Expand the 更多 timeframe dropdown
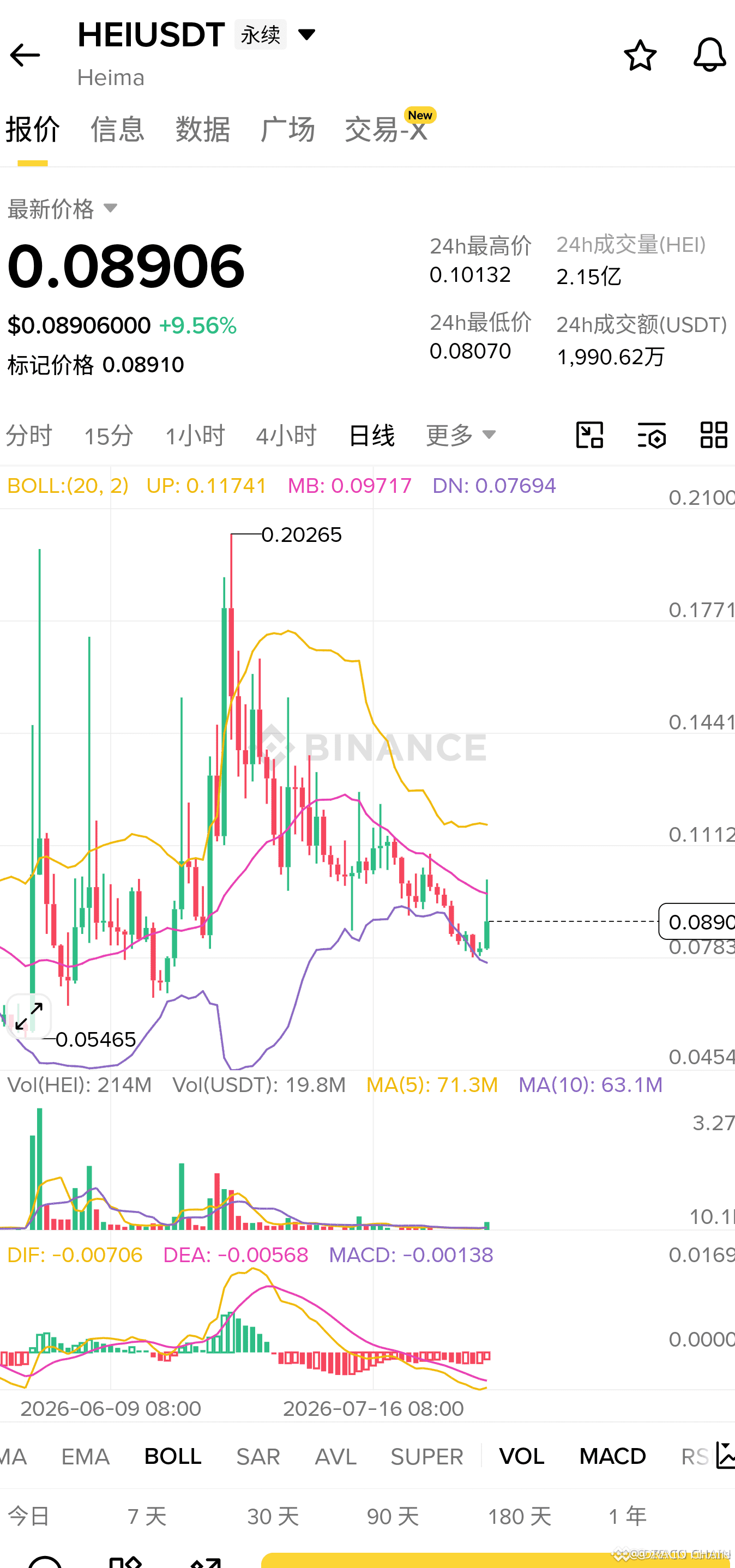The width and height of the screenshot is (735, 1568). 462,435
